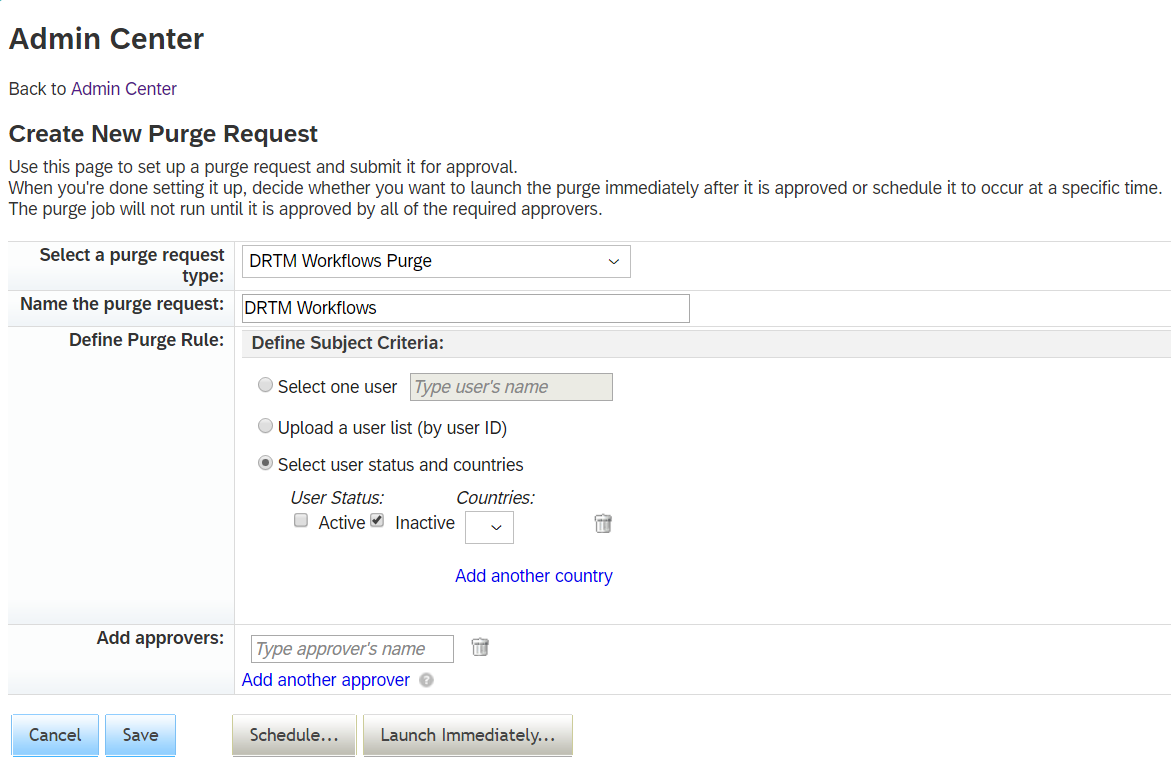Click Add another country link
The height and width of the screenshot is (757, 1171).
(534, 576)
